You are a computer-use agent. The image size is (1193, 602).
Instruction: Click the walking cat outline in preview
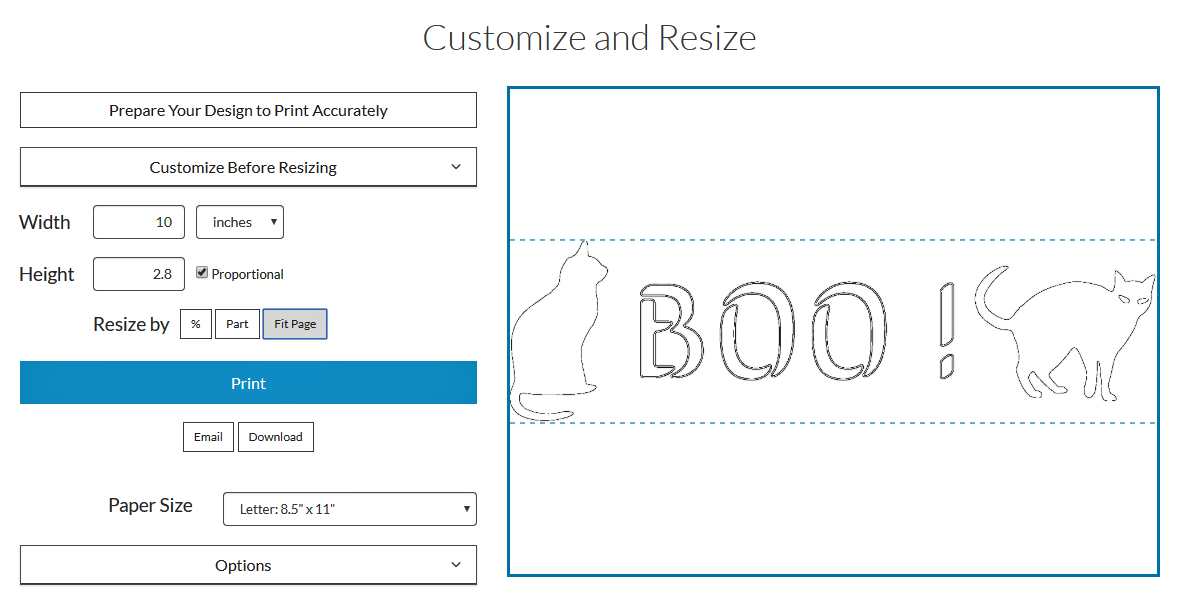point(1065,333)
